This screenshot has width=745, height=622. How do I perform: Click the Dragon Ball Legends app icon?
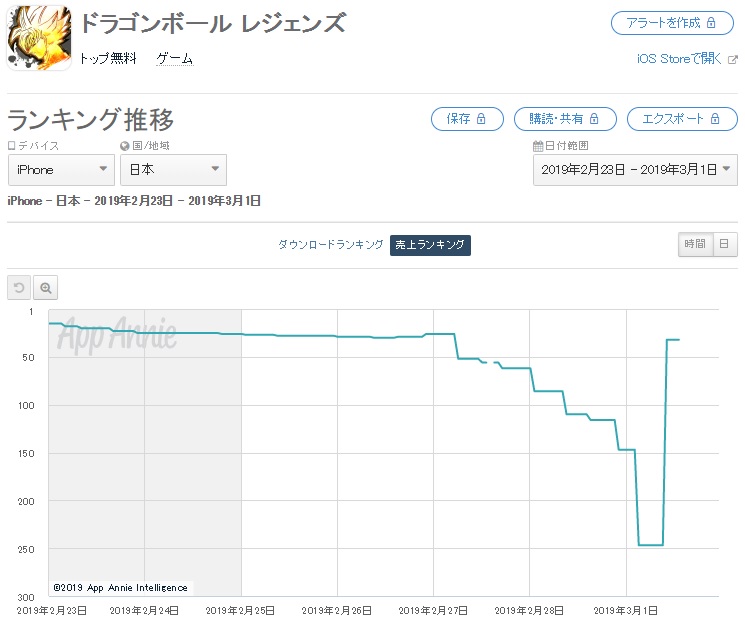pyautogui.click(x=39, y=38)
